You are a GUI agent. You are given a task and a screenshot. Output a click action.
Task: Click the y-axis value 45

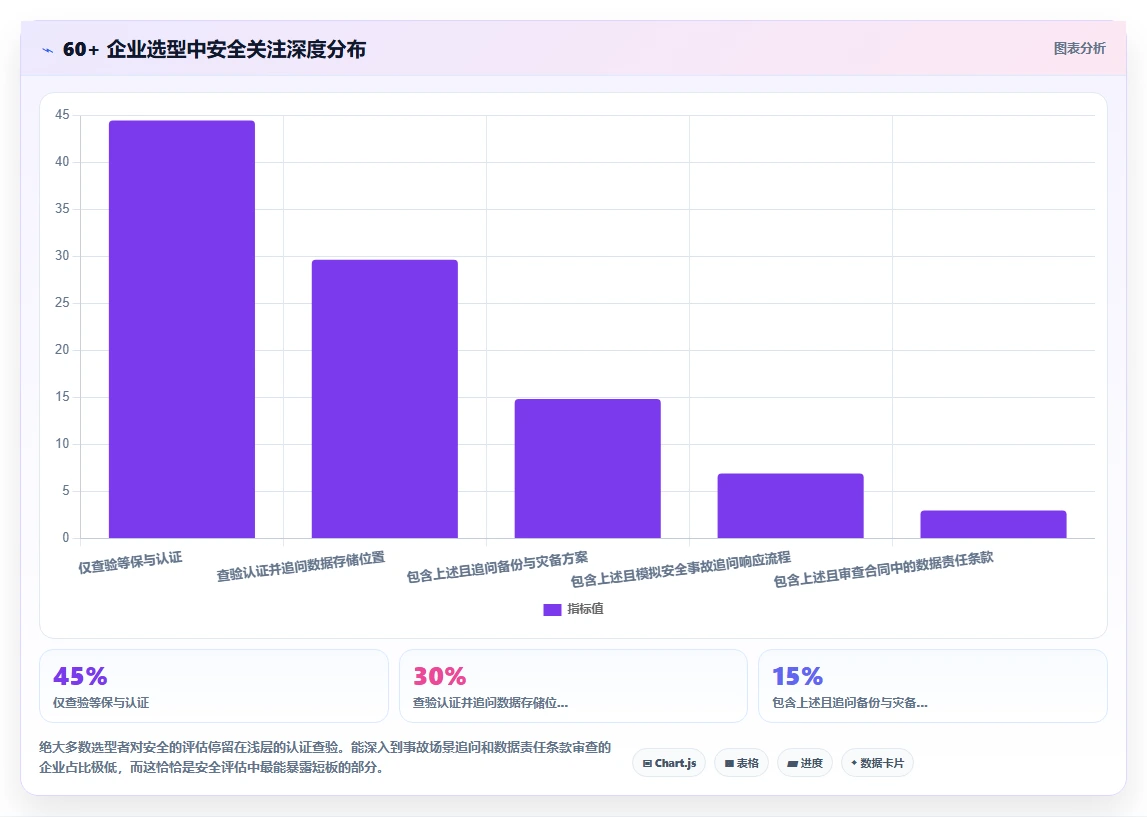[62, 115]
